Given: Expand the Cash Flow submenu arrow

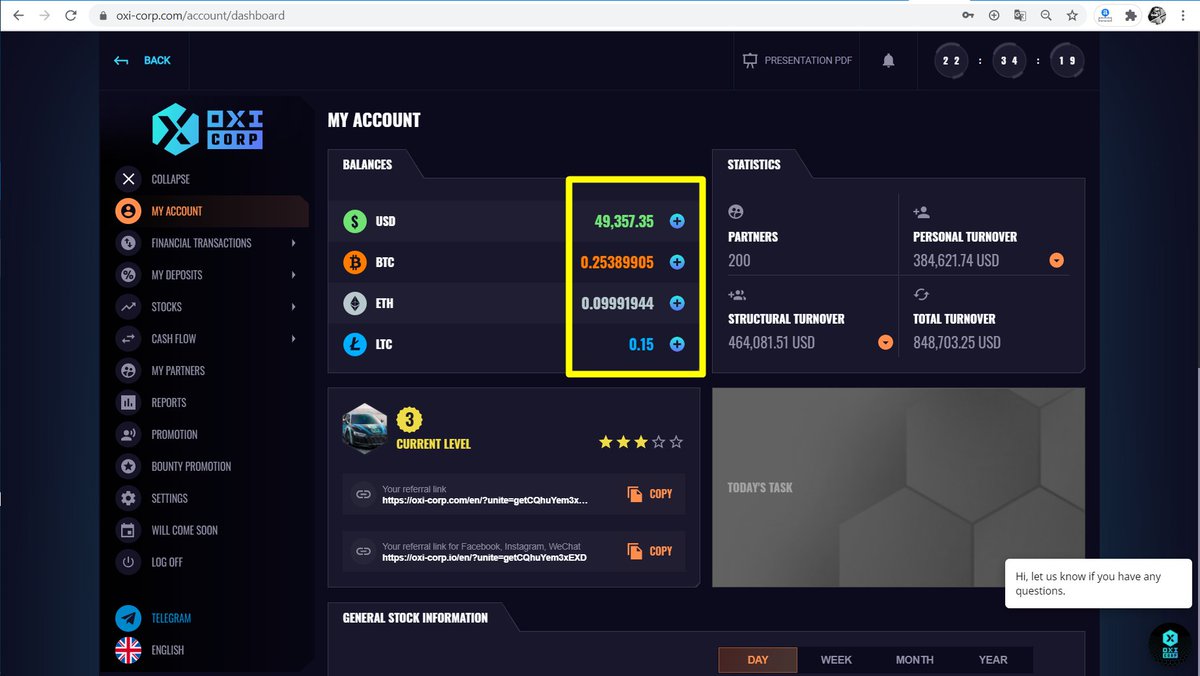Looking at the screenshot, I should point(293,339).
